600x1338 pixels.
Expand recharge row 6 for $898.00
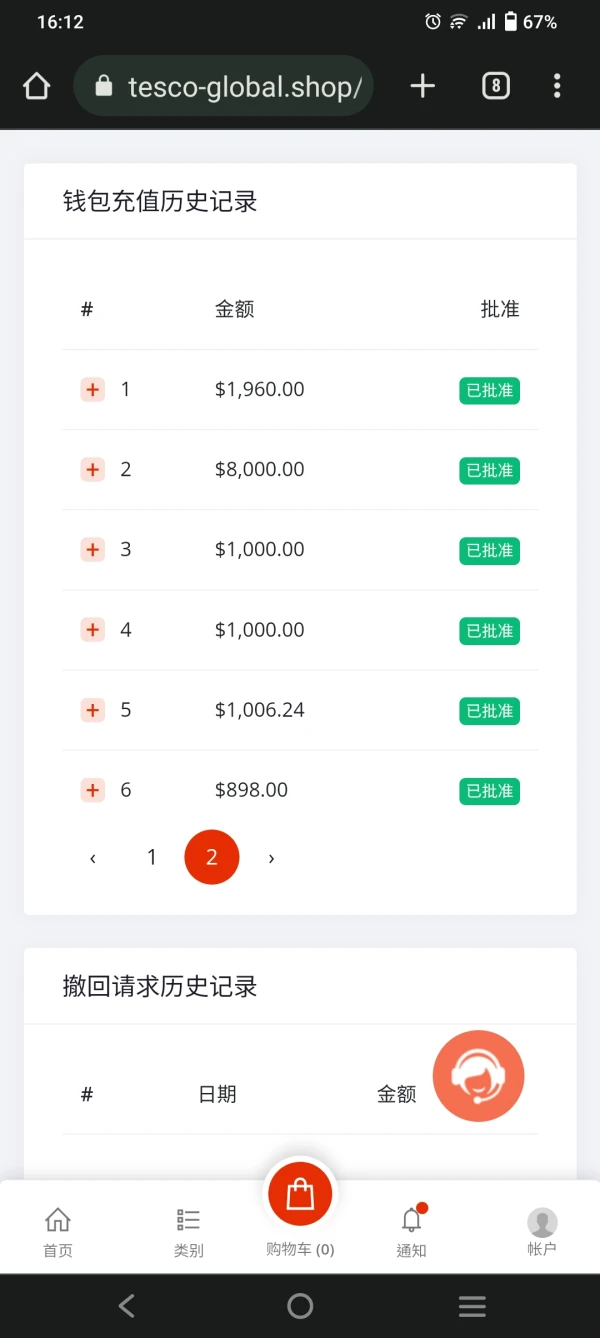pos(93,790)
